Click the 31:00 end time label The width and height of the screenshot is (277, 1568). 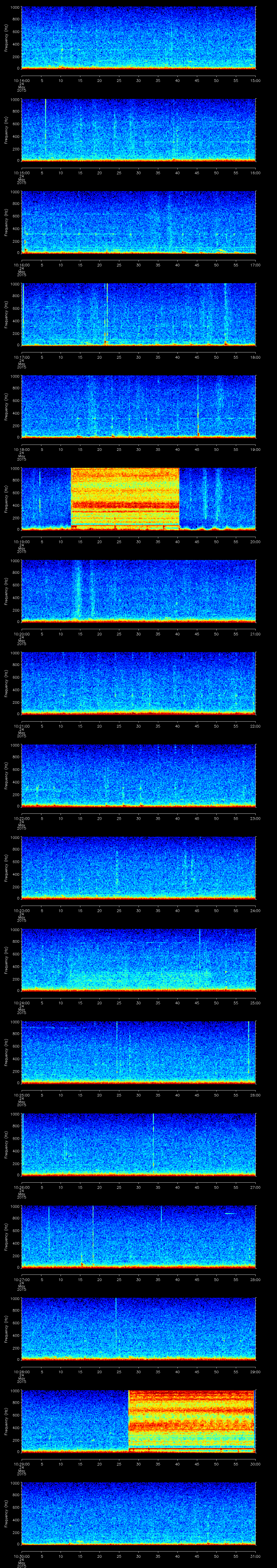point(256,1556)
